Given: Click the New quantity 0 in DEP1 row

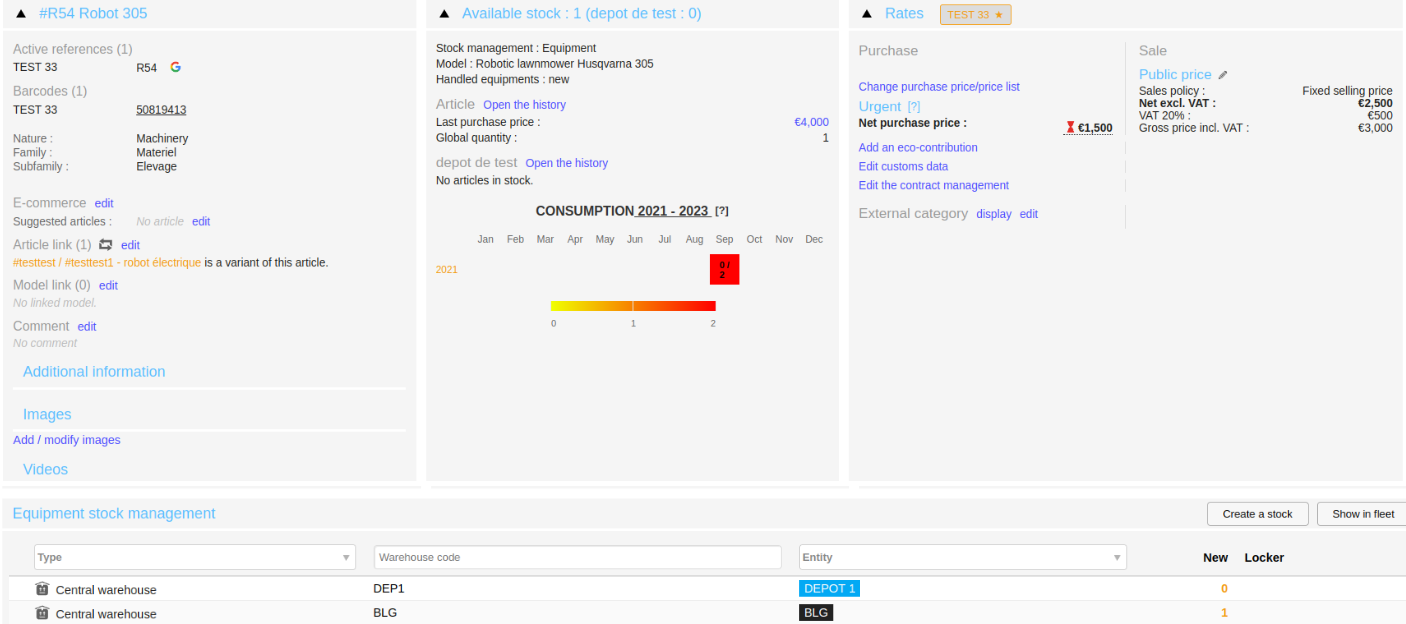Looking at the screenshot, I should click(1224, 589).
